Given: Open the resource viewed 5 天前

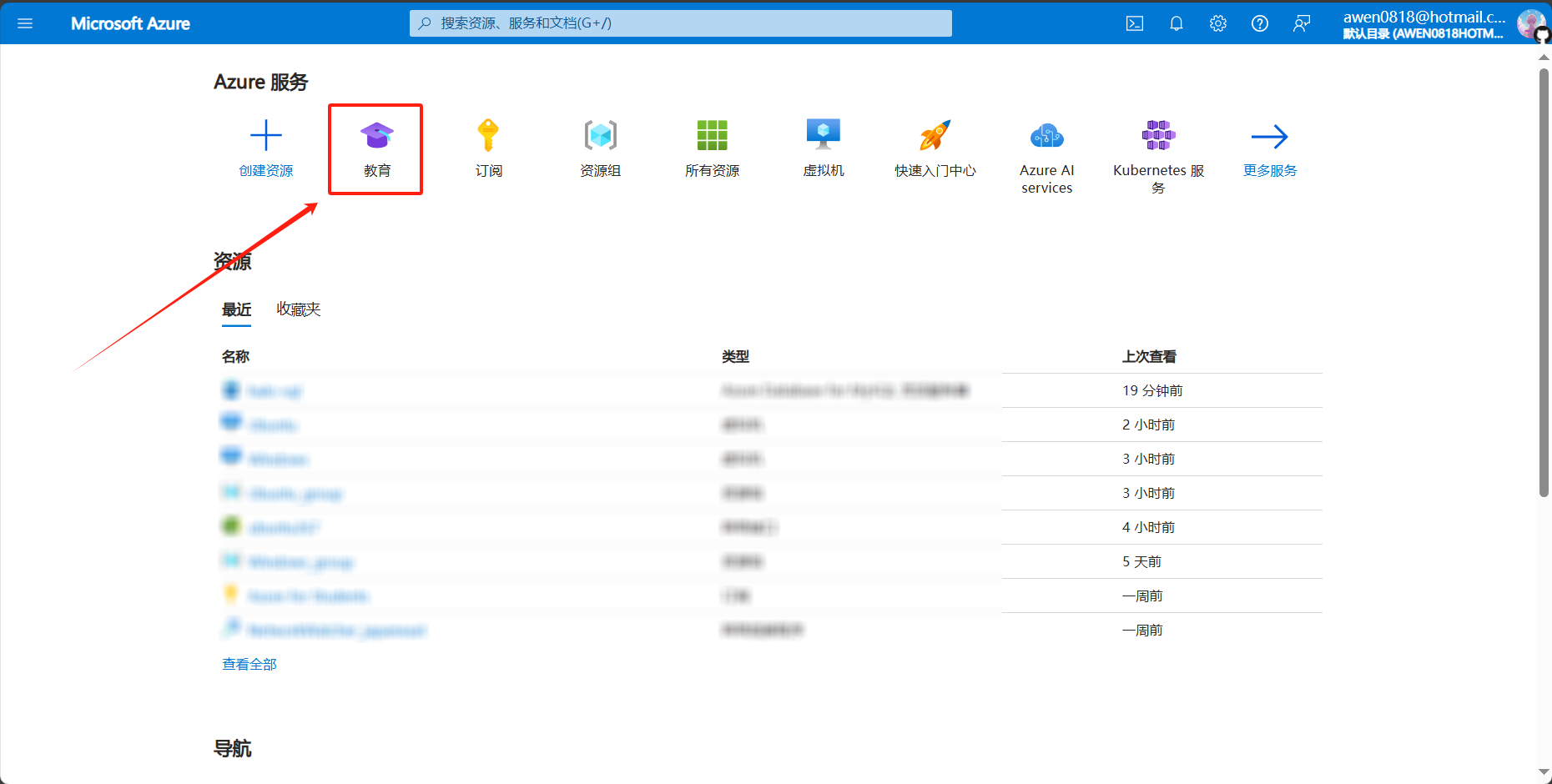Looking at the screenshot, I should click(300, 562).
